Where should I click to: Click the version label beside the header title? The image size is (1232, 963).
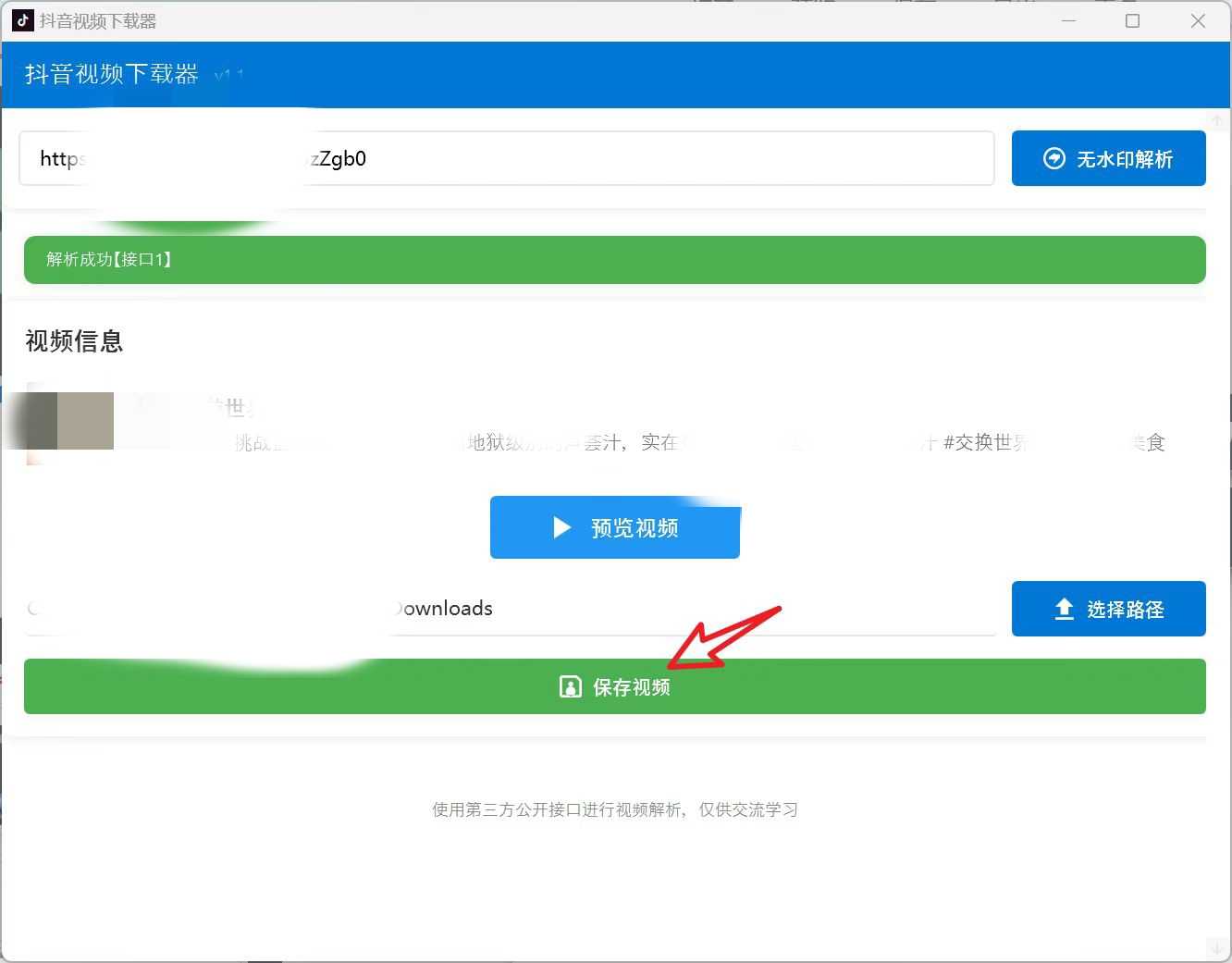pos(228,76)
